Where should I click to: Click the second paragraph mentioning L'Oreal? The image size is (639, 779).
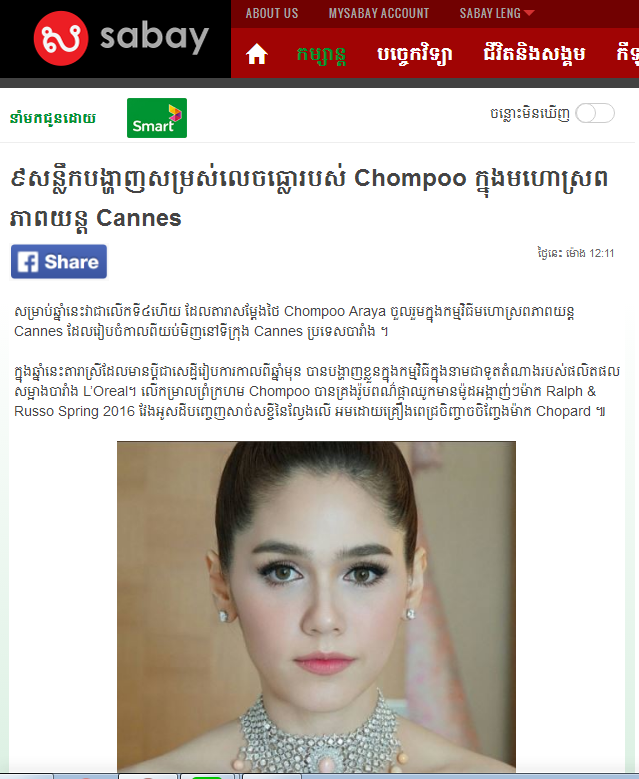point(317,391)
